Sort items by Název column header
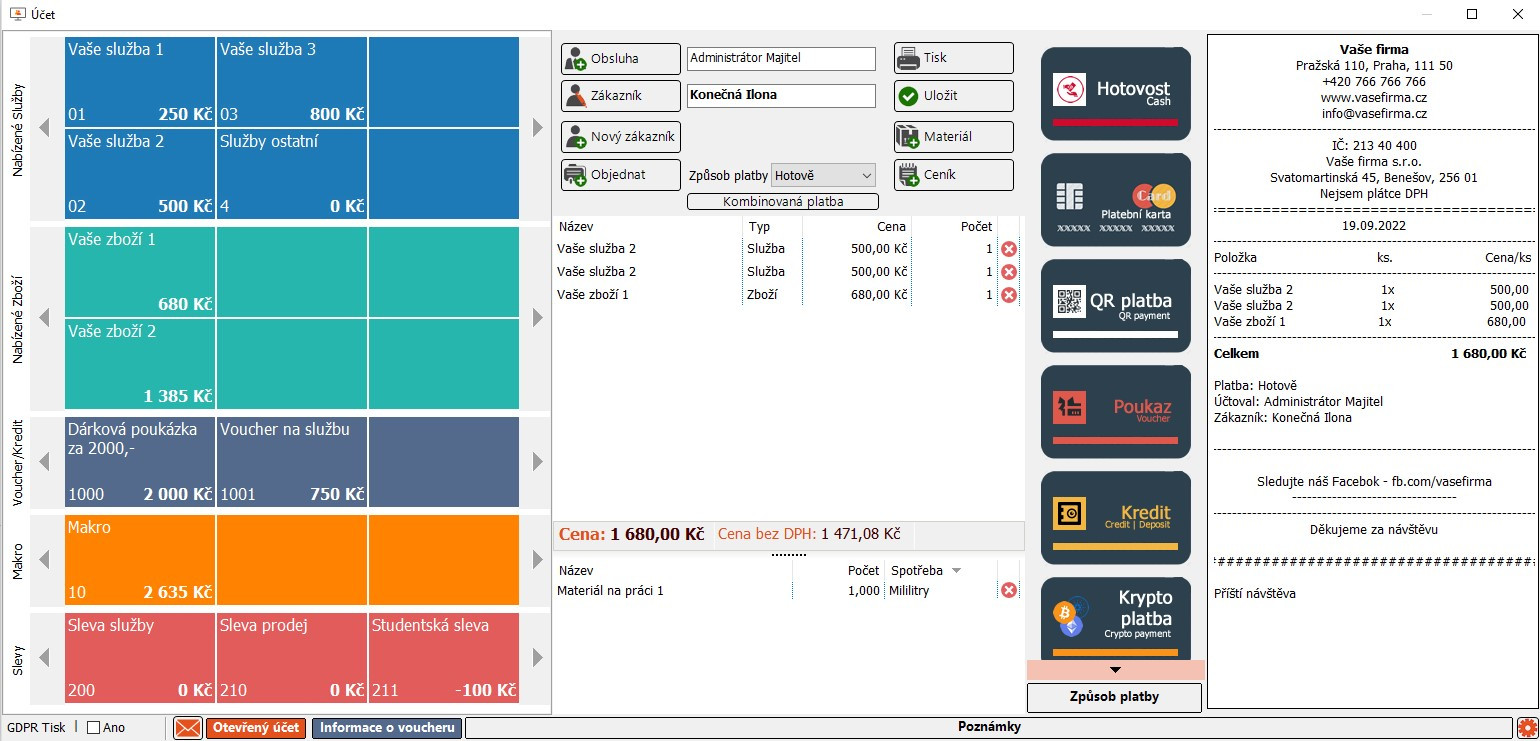This screenshot has height=741, width=1540. tap(576, 227)
